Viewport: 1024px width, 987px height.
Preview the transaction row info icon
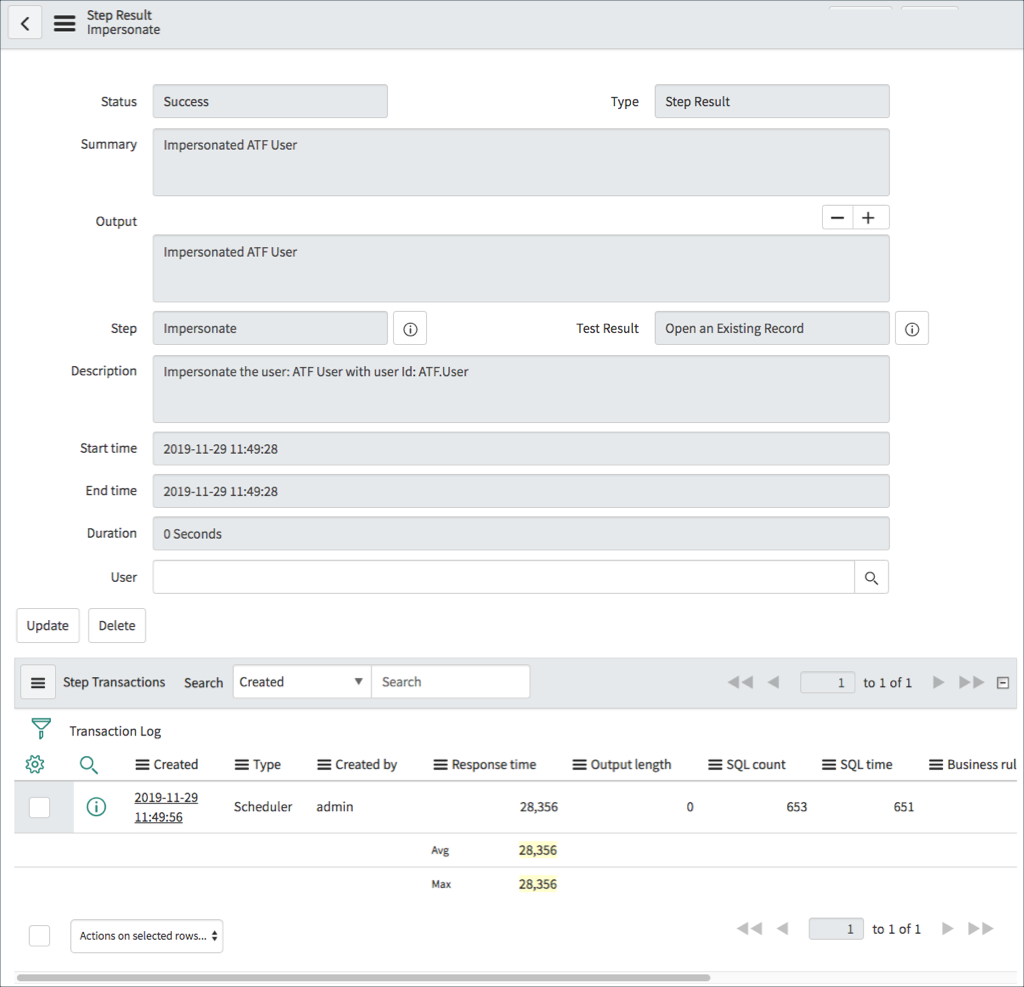(x=96, y=807)
